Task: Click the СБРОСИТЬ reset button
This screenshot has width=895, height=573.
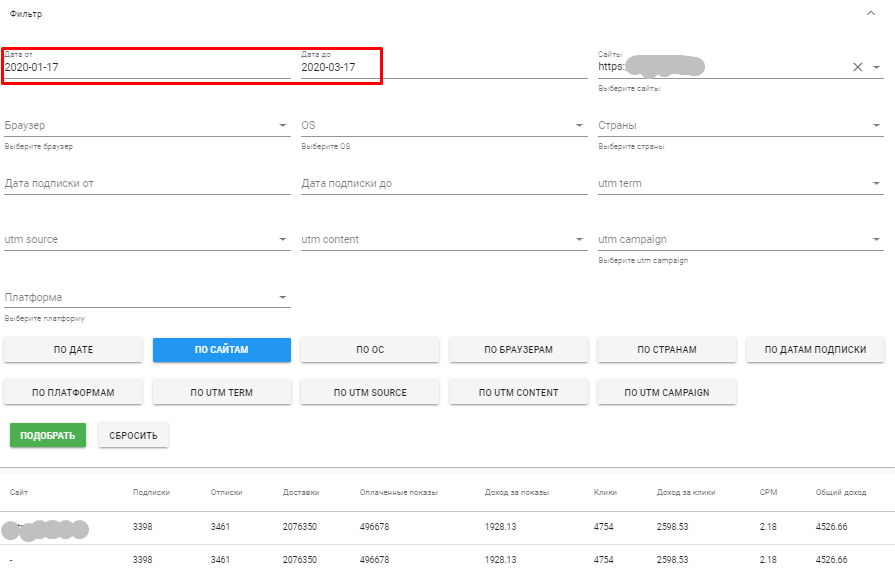Action: coord(133,436)
